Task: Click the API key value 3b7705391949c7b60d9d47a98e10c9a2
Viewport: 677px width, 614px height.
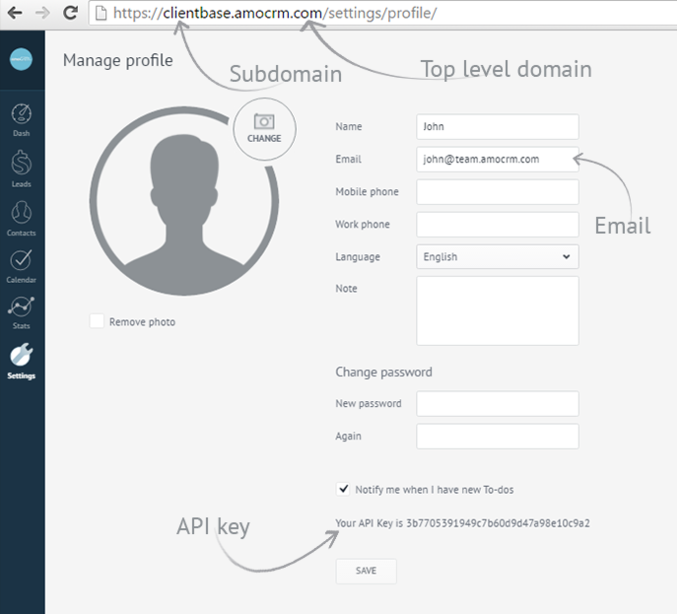Action: (498, 523)
